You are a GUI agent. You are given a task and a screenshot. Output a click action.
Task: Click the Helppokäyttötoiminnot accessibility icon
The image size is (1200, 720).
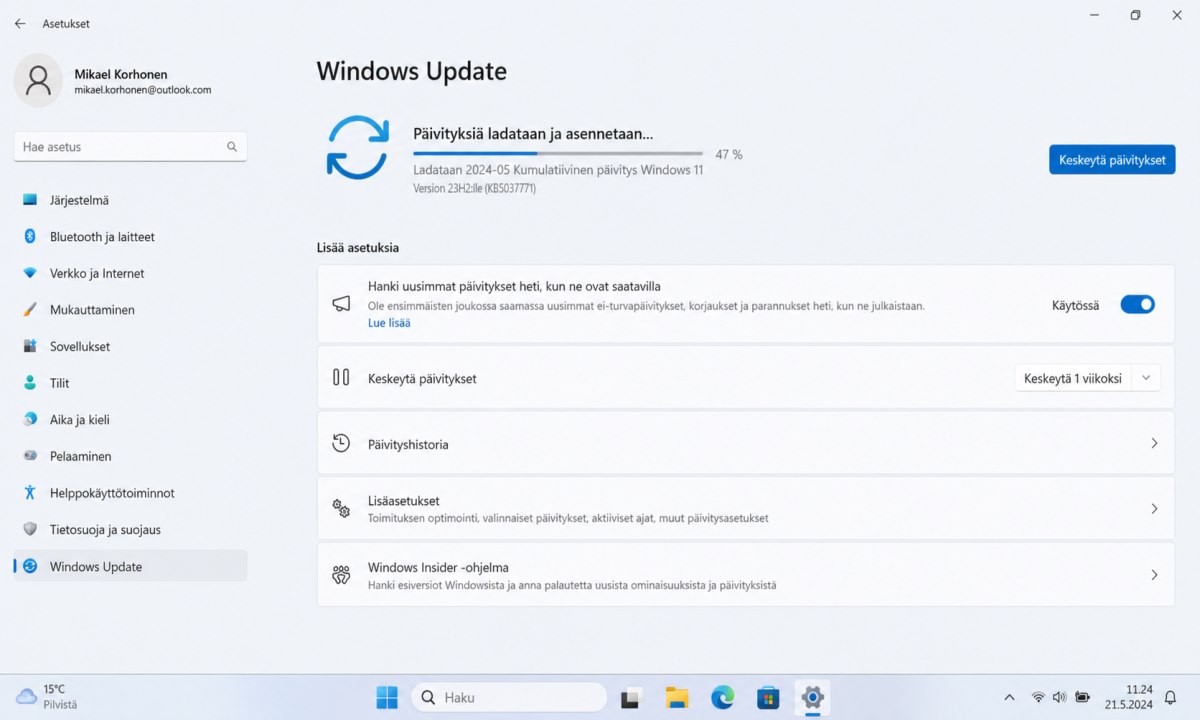tap(30, 493)
